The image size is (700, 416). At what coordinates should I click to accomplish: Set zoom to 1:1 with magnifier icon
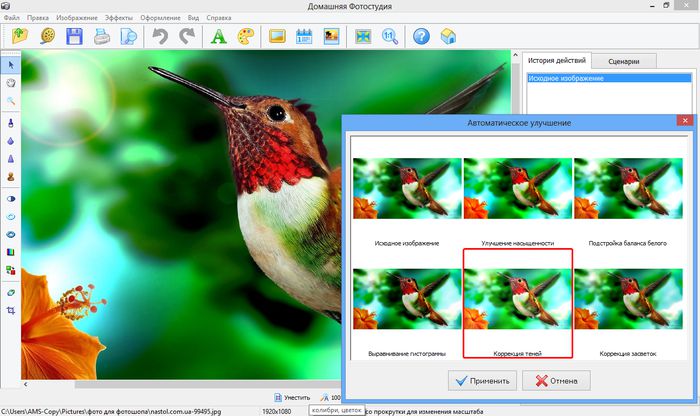pos(390,36)
